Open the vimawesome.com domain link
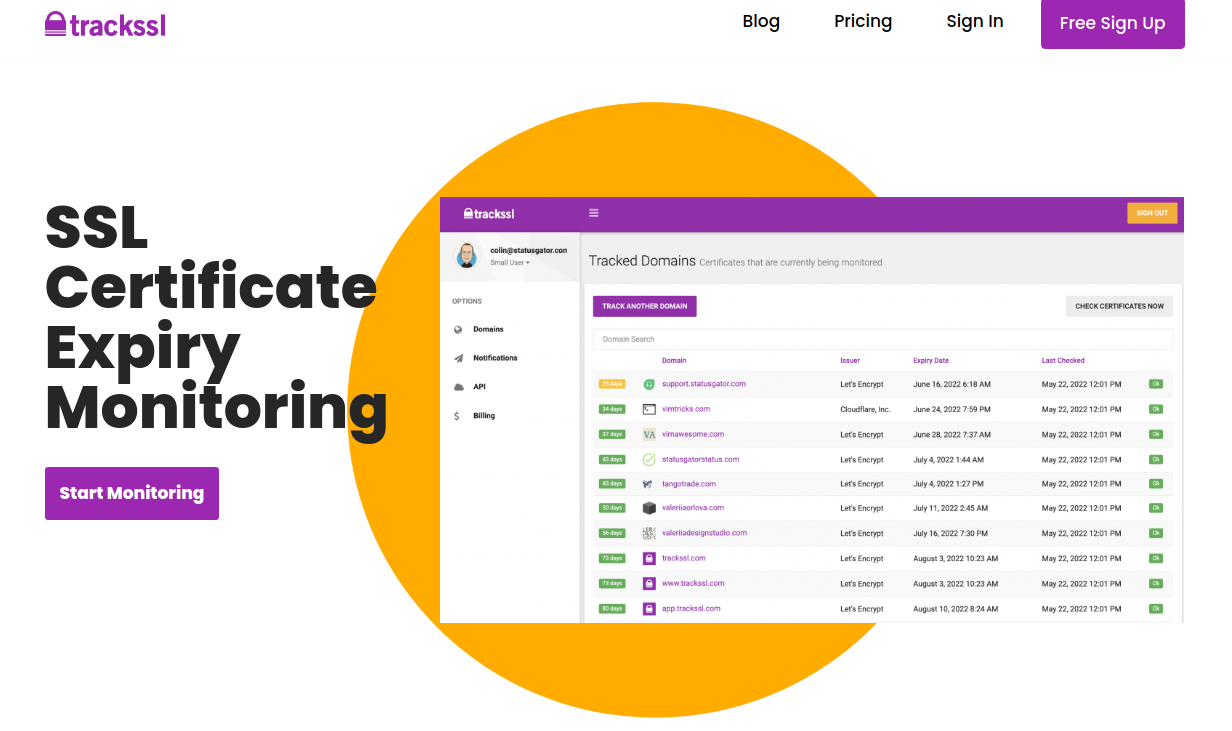The image size is (1232, 731). click(693, 435)
